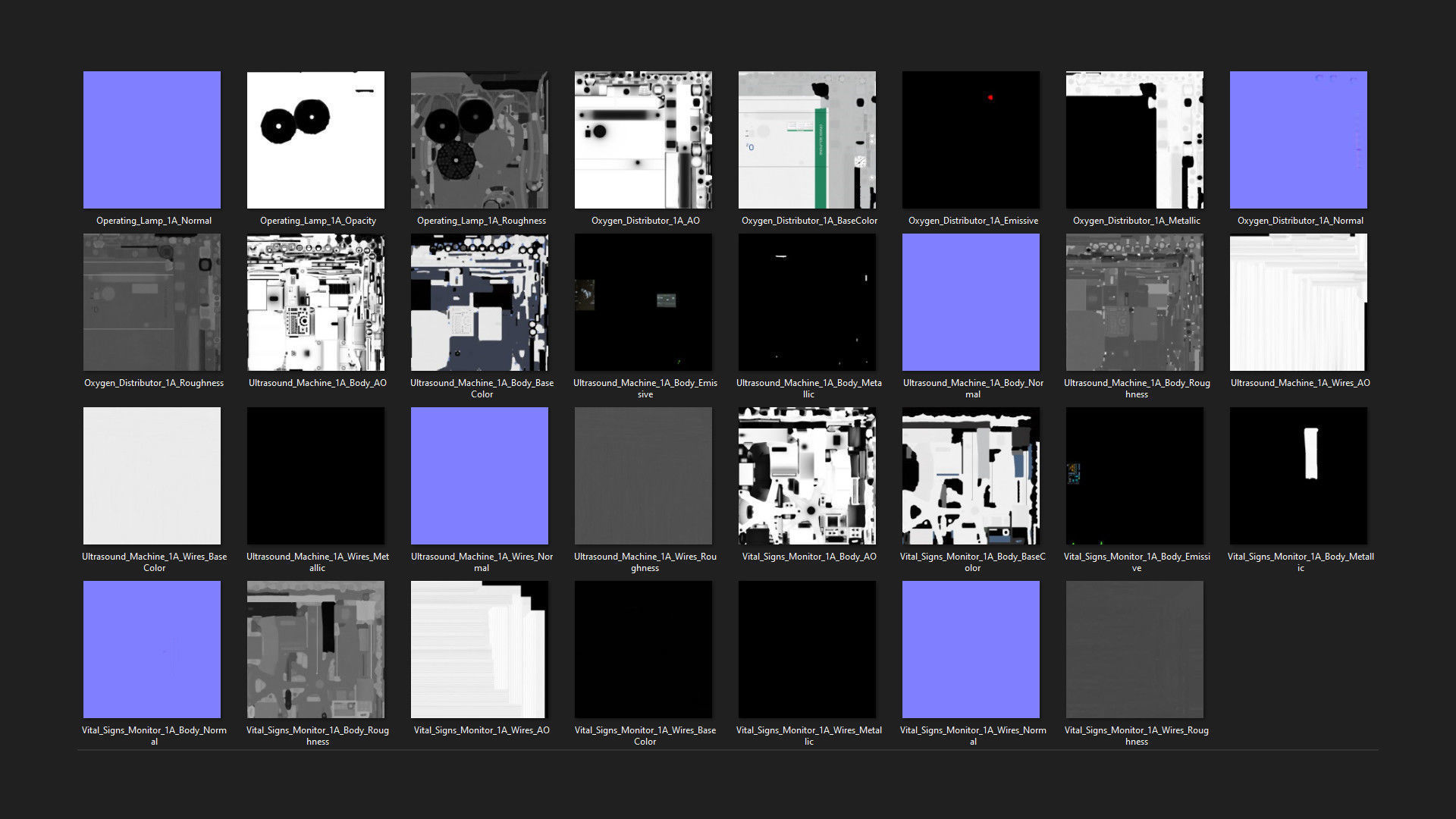Select the Operating_Lamp_1A_Normal texture thumbnail
This screenshot has width=1456, height=819.
152,140
